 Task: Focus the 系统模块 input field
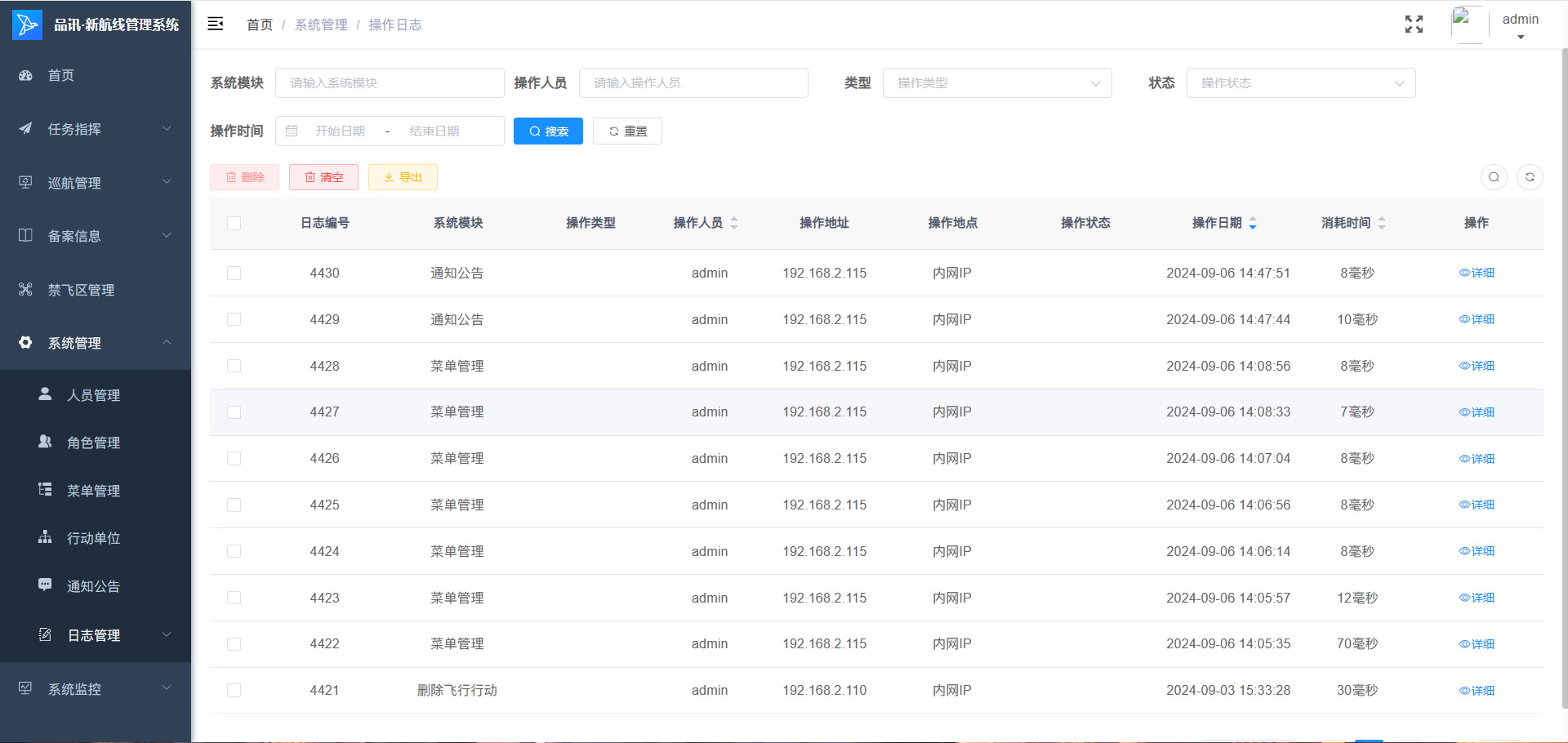[x=390, y=82]
